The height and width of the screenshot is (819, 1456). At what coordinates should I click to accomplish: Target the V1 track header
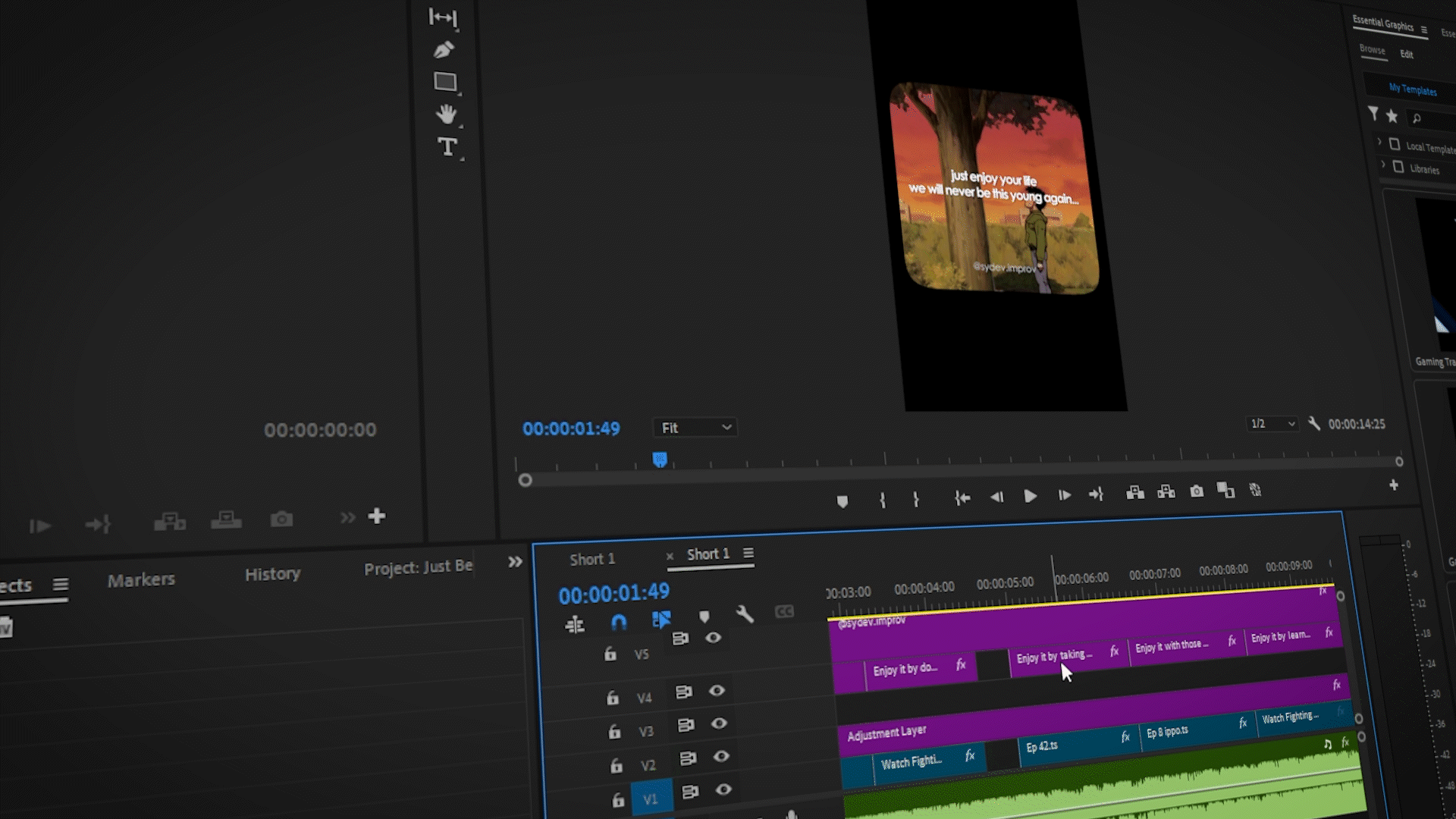tap(651, 799)
